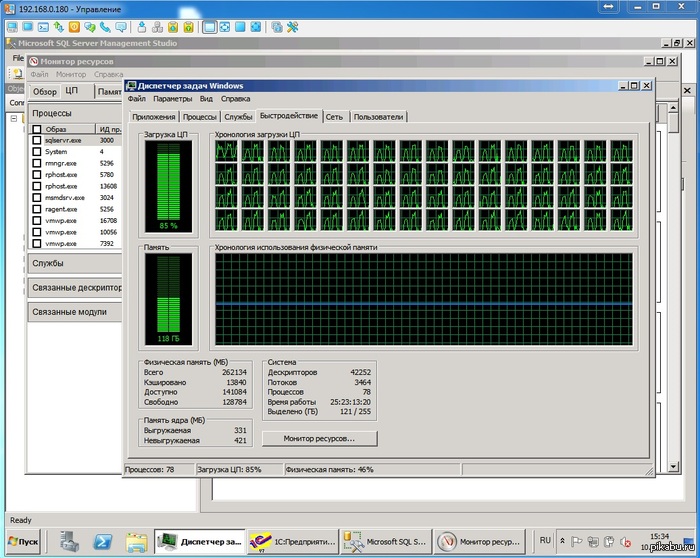Image resolution: width=700 pixels, height=558 pixels.
Task: Sort by the ИД процесса column header
Action: click(109, 129)
